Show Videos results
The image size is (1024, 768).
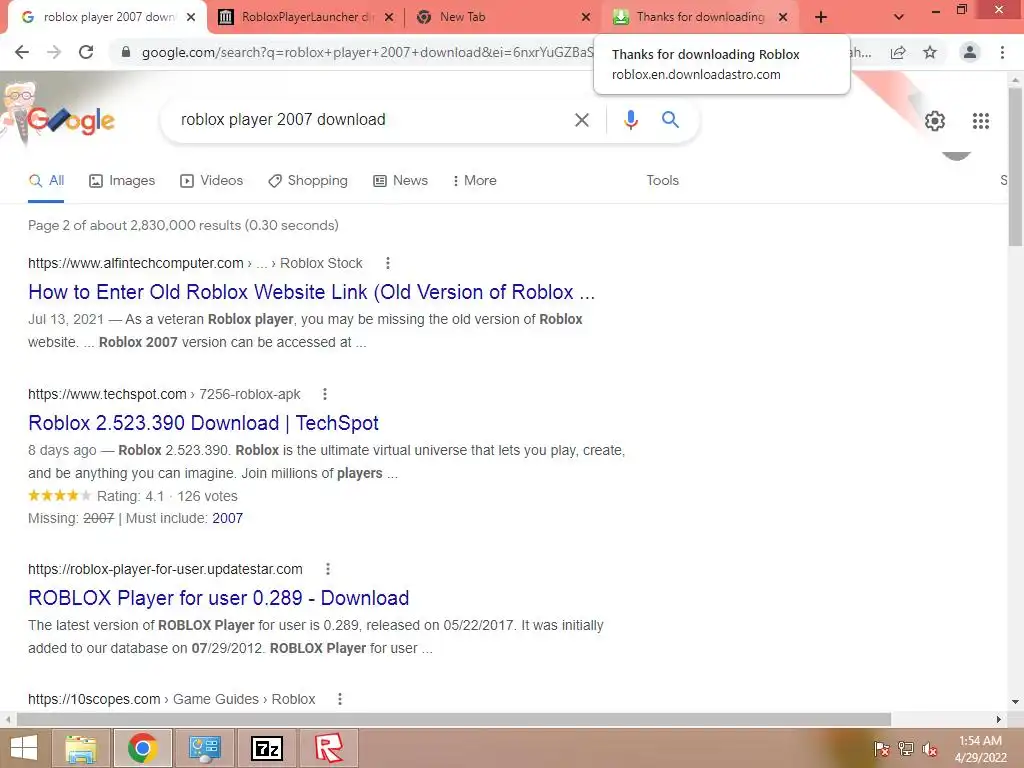tap(212, 181)
